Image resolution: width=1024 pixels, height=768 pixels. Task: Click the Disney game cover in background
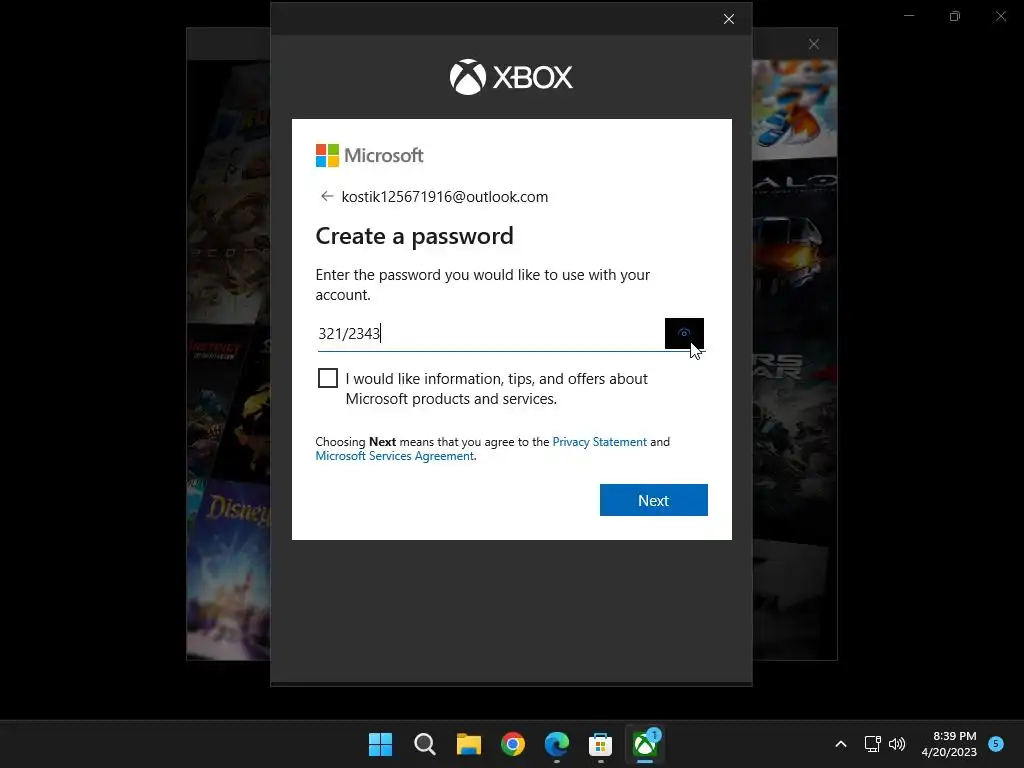pos(230,568)
